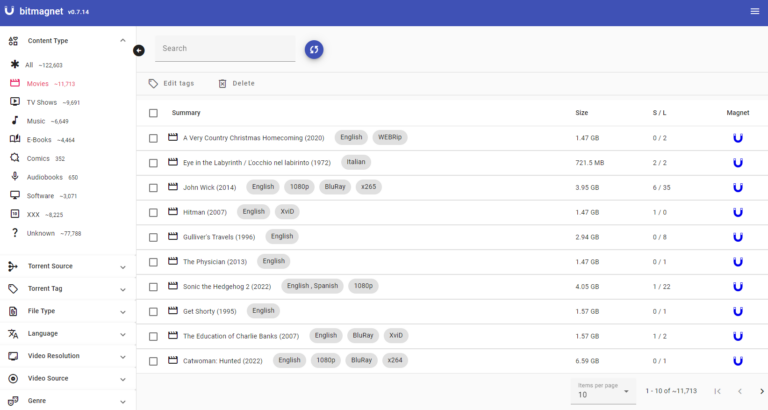The width and height of the screenshot is (768, 410).
Task: Check the Gulliver's Travels (1996) row
Action: point(153,237)
